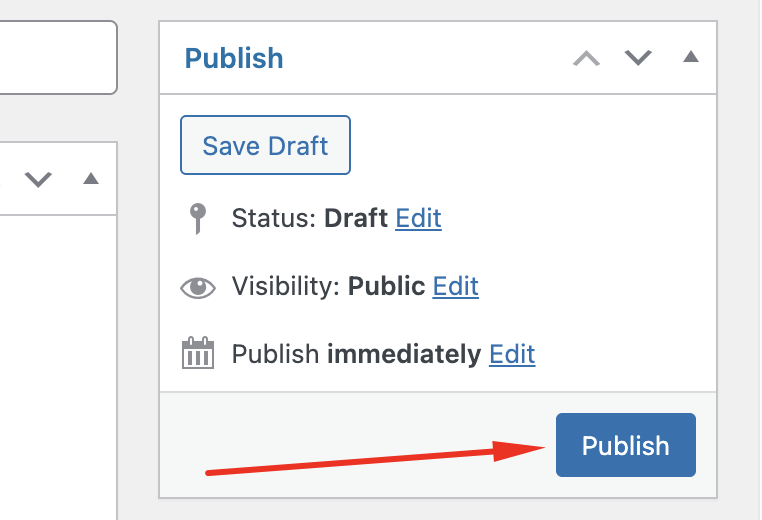
Task: Click the blue Publish button
Action: 625,445
